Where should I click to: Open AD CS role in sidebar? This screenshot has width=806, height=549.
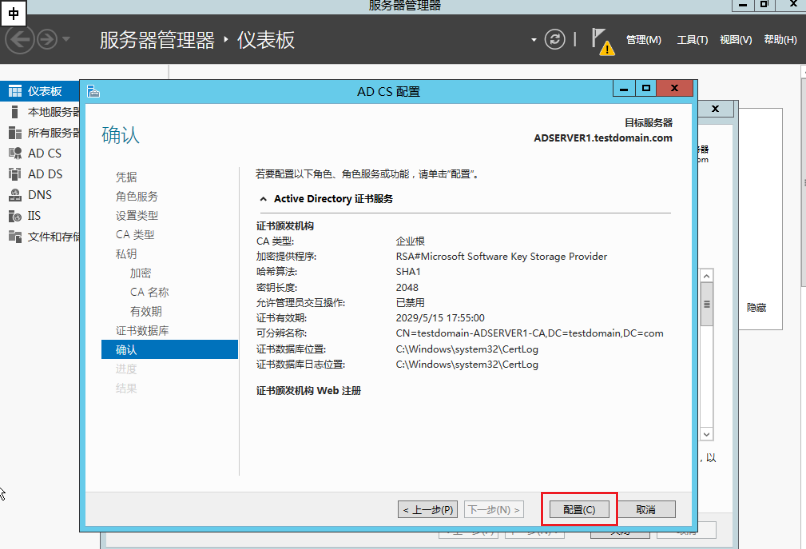pyautogui.click(x=44, y=153)
